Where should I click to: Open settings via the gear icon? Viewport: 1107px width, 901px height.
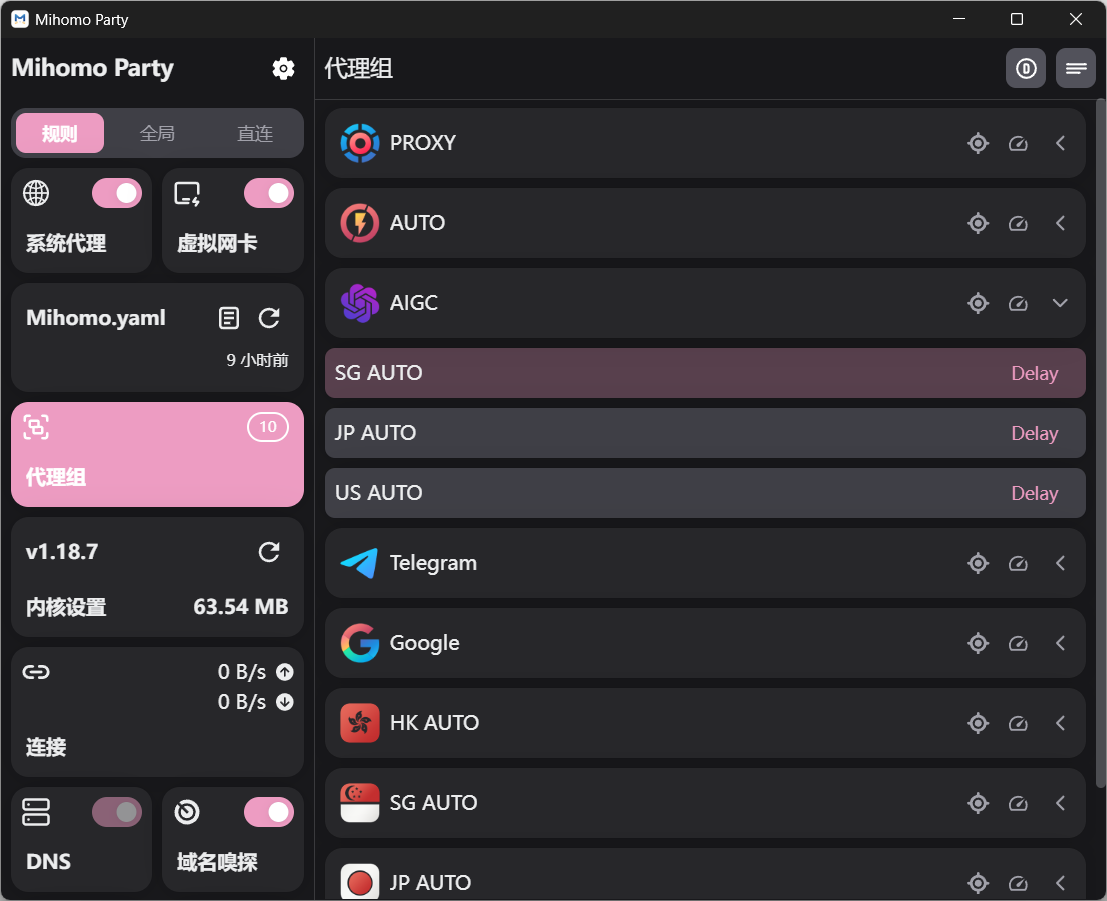(x=283, y=68)
